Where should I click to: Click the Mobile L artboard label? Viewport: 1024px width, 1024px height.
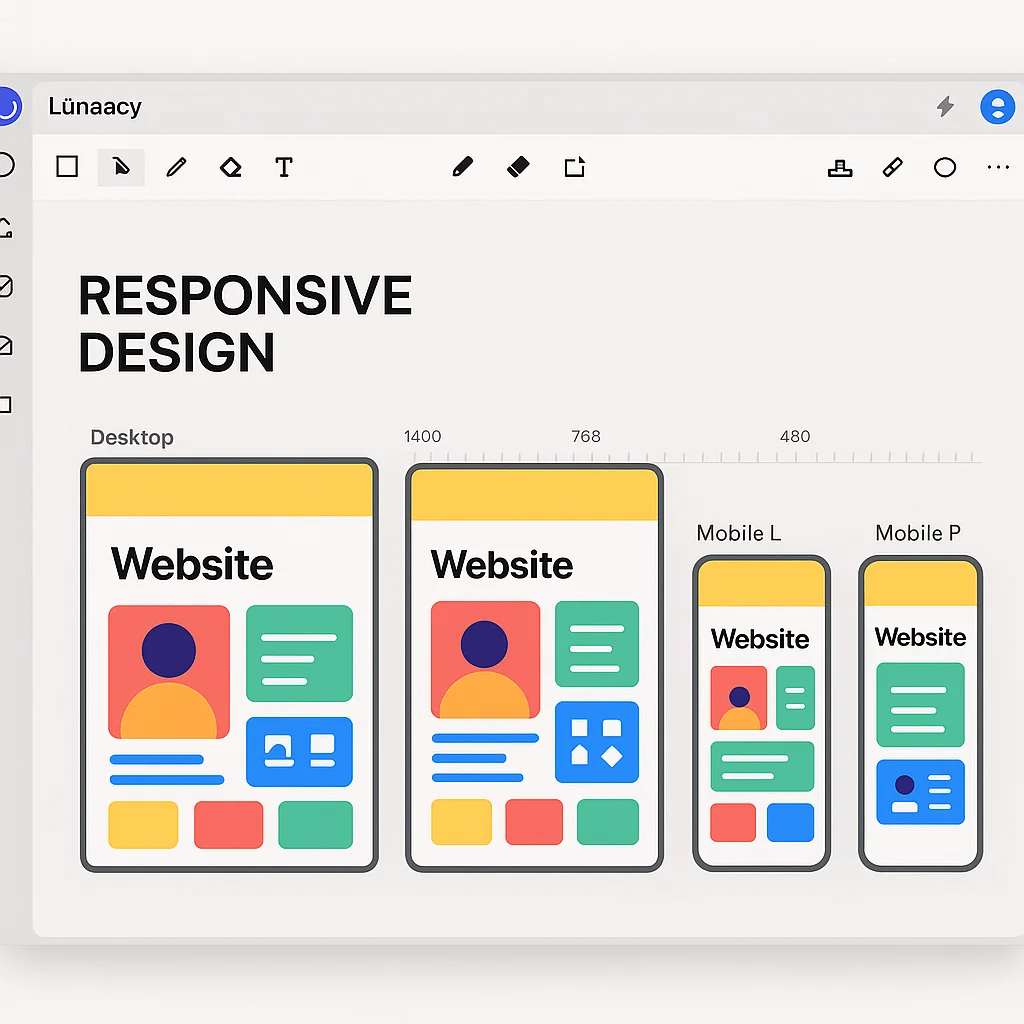738,533
